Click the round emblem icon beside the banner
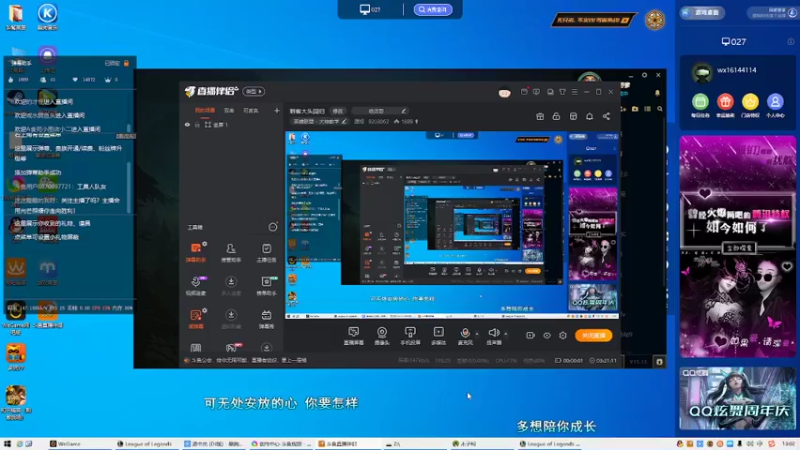Image resolution: width=800 pixels, height=450 pixels. point(655,20)
